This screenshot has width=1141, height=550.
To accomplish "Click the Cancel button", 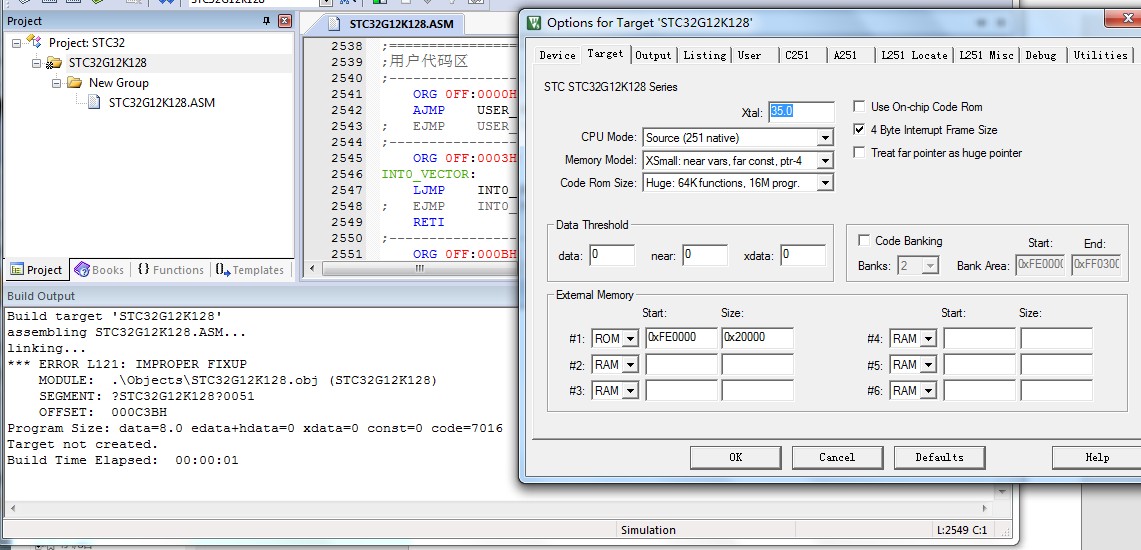I will click(837, 458).
